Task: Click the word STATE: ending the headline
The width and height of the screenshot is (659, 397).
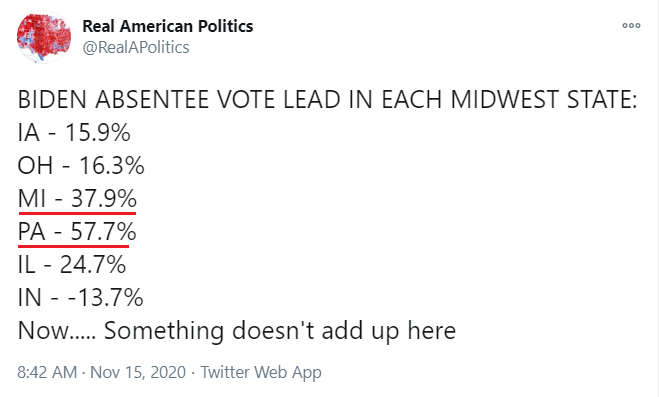Action: click(x=602, y=100)
